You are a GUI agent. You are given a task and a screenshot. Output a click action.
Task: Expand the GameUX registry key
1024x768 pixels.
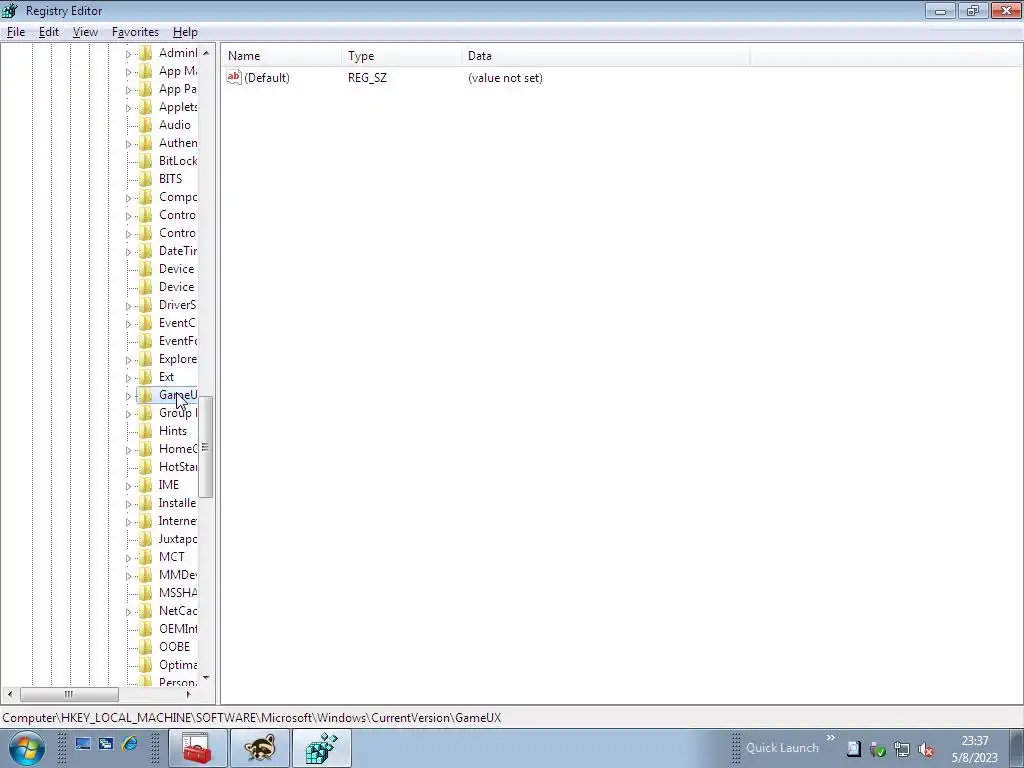128,396
